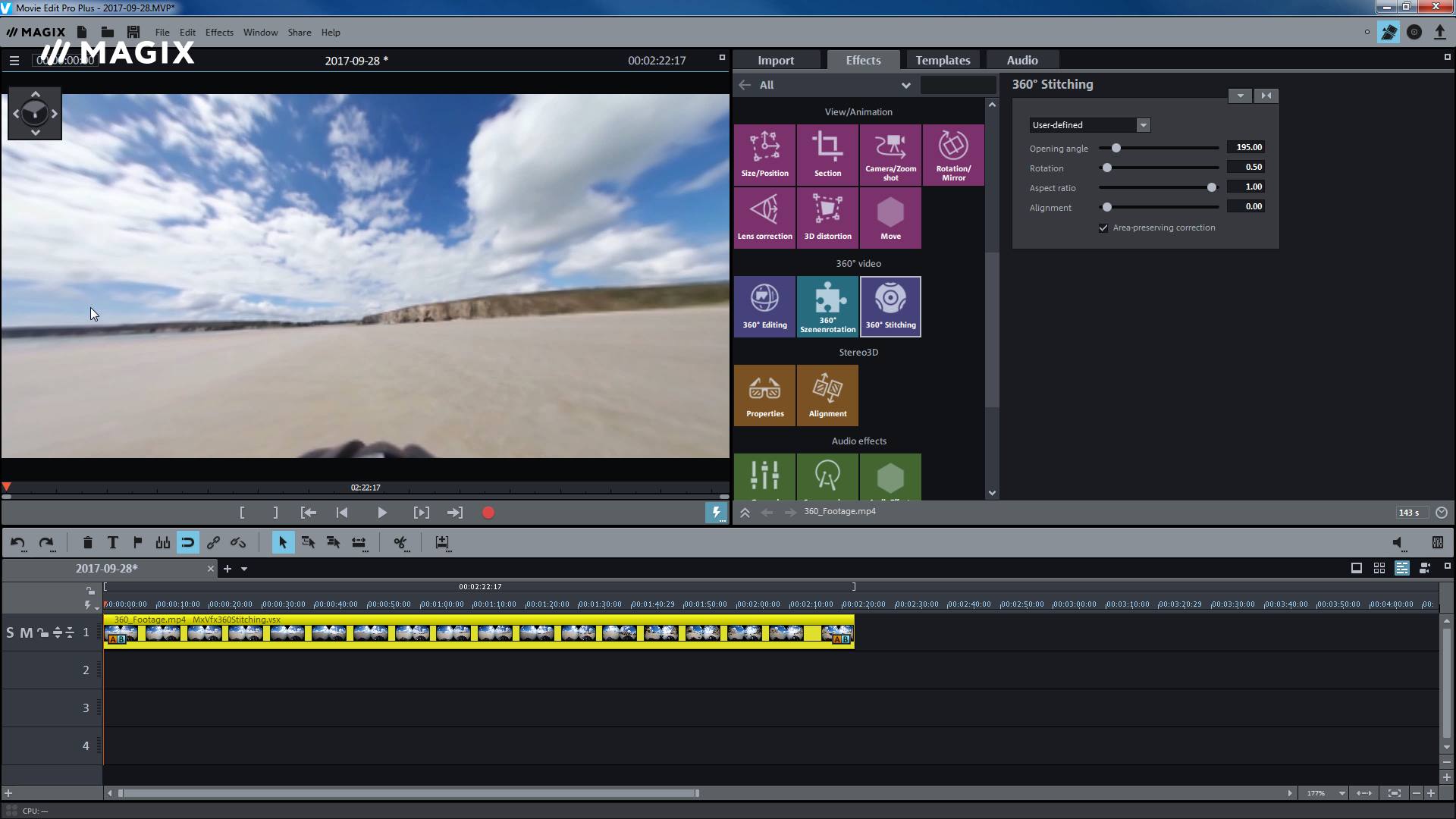The width and height of the screenshot is (1456, 819).
Task: Expand the All effects category dropdown
Action: click(x=906, y=84)
